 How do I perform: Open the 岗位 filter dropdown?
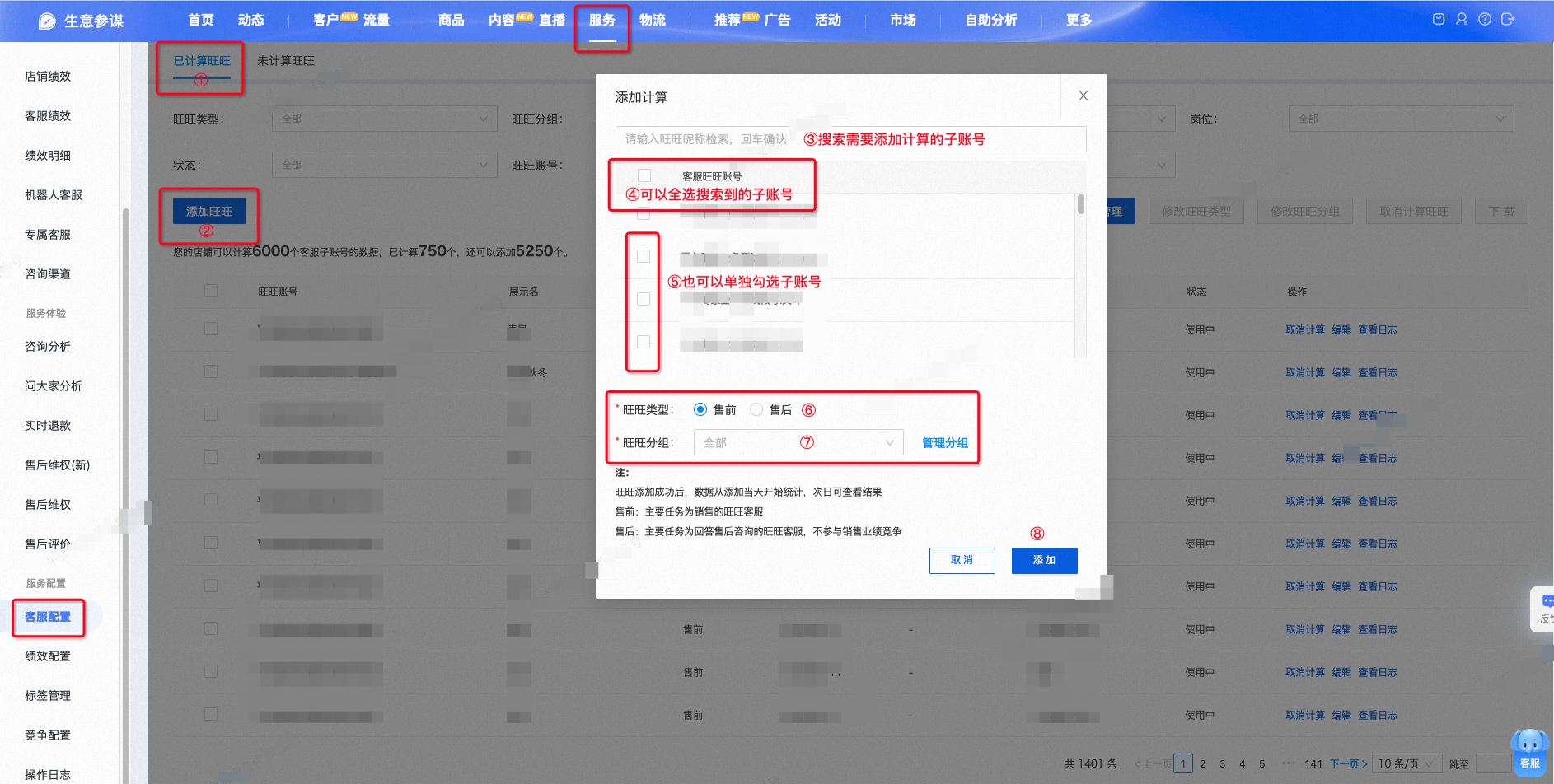(x=1401, y=119)
